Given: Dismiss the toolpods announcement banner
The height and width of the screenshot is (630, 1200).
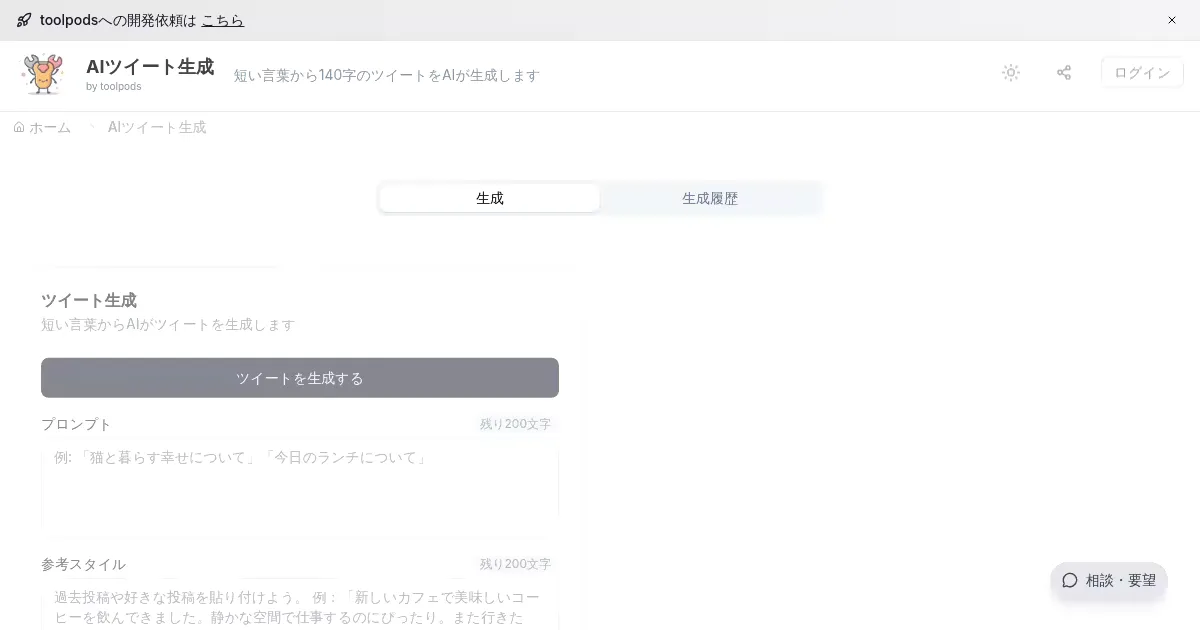Looking at the screenshot, I should [x=1172, y=20].
